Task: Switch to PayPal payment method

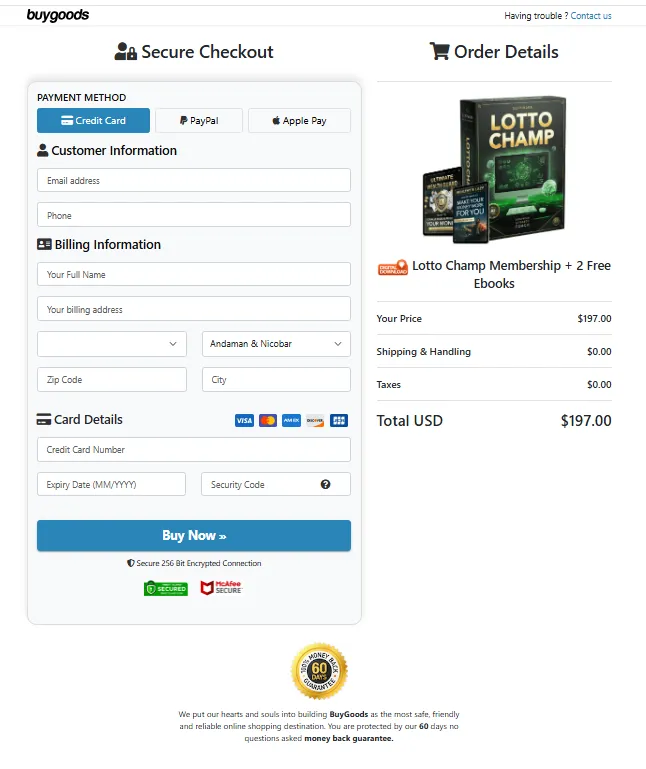Action: coord(199,121)
